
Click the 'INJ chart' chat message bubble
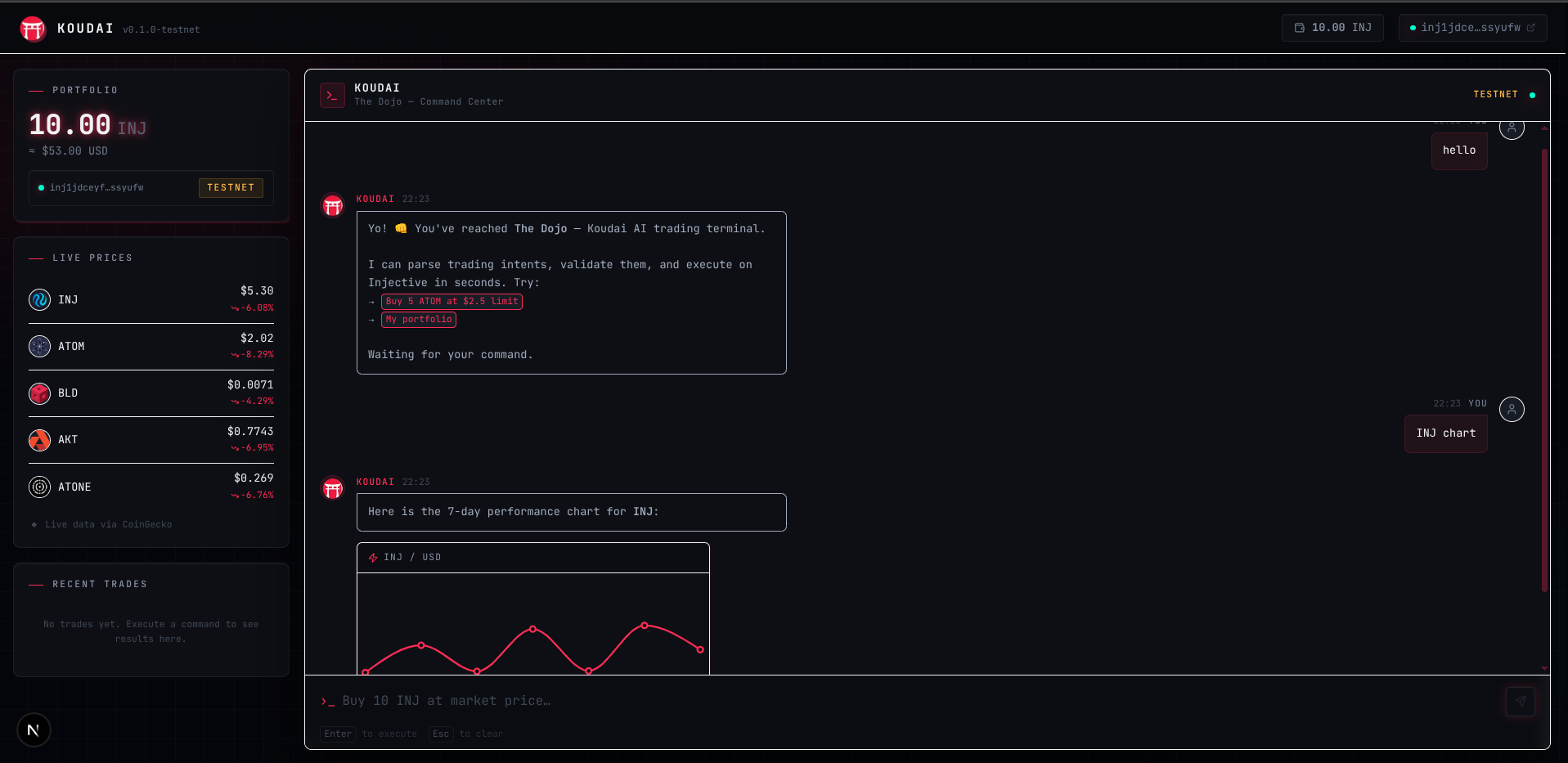click(1446, 433)
